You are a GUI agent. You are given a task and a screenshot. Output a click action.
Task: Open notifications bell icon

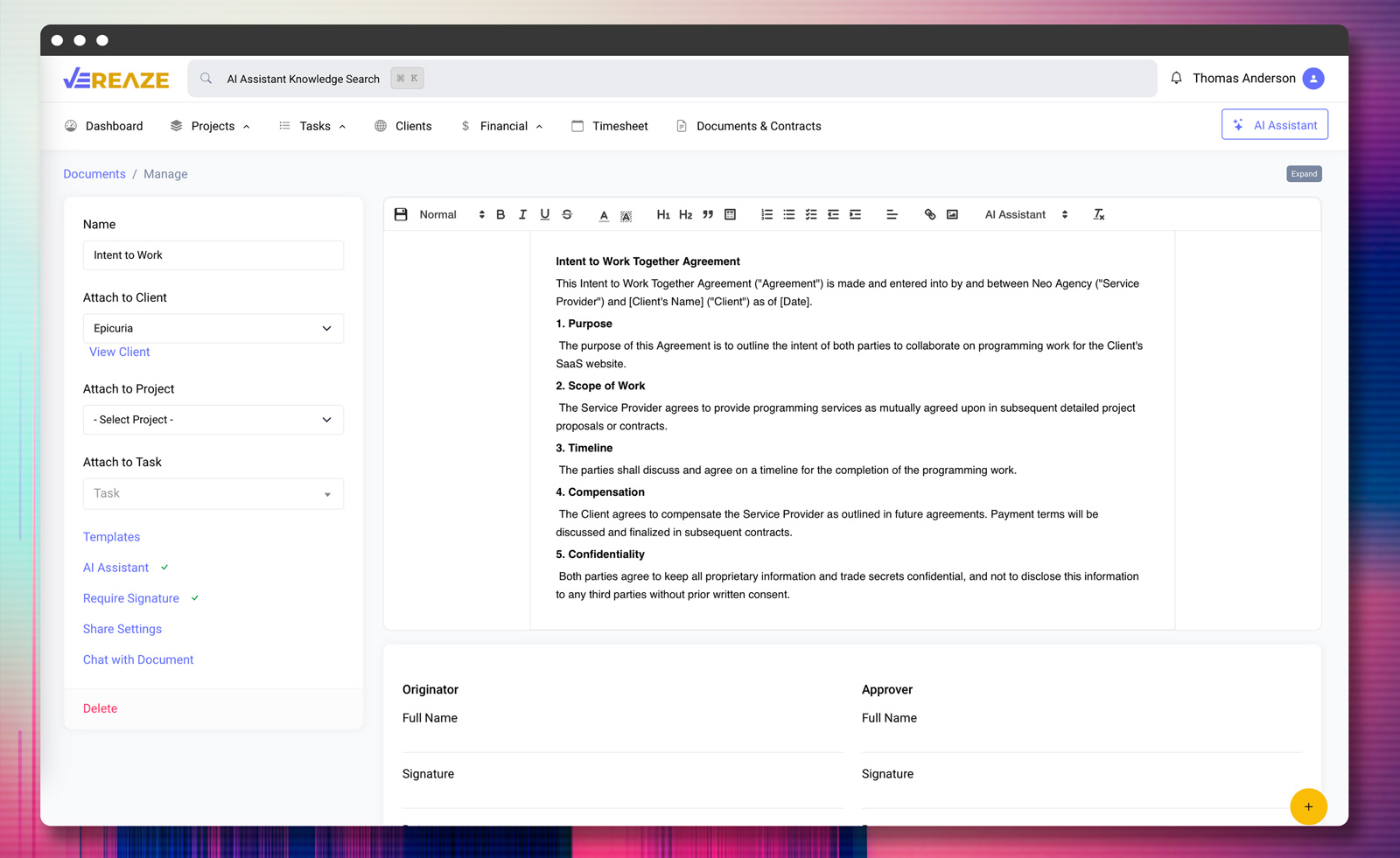pyautogui.click(x=1176, y=79)
